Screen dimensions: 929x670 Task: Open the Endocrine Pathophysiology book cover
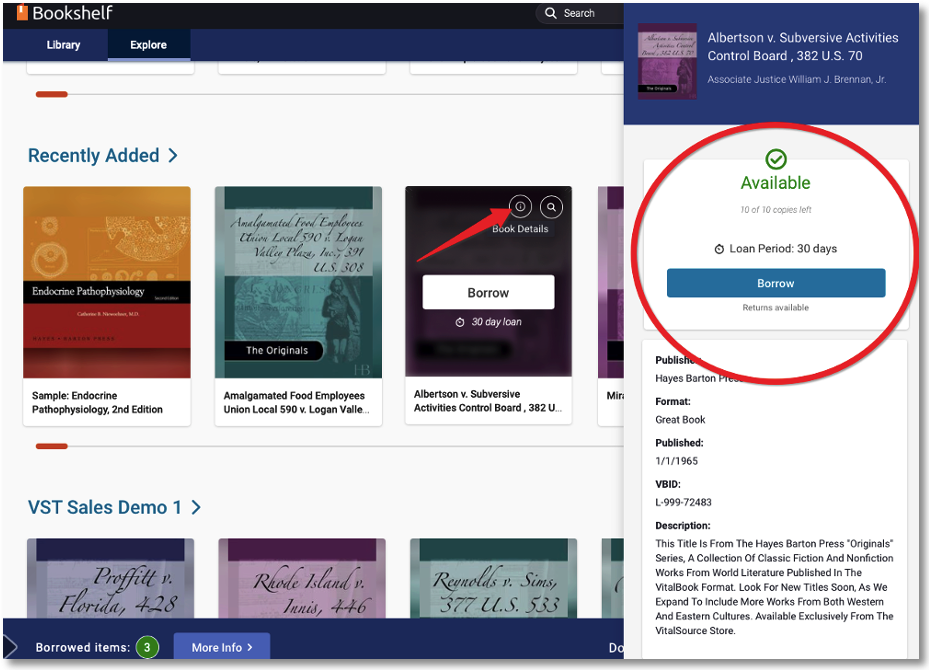tap(107, 282)
